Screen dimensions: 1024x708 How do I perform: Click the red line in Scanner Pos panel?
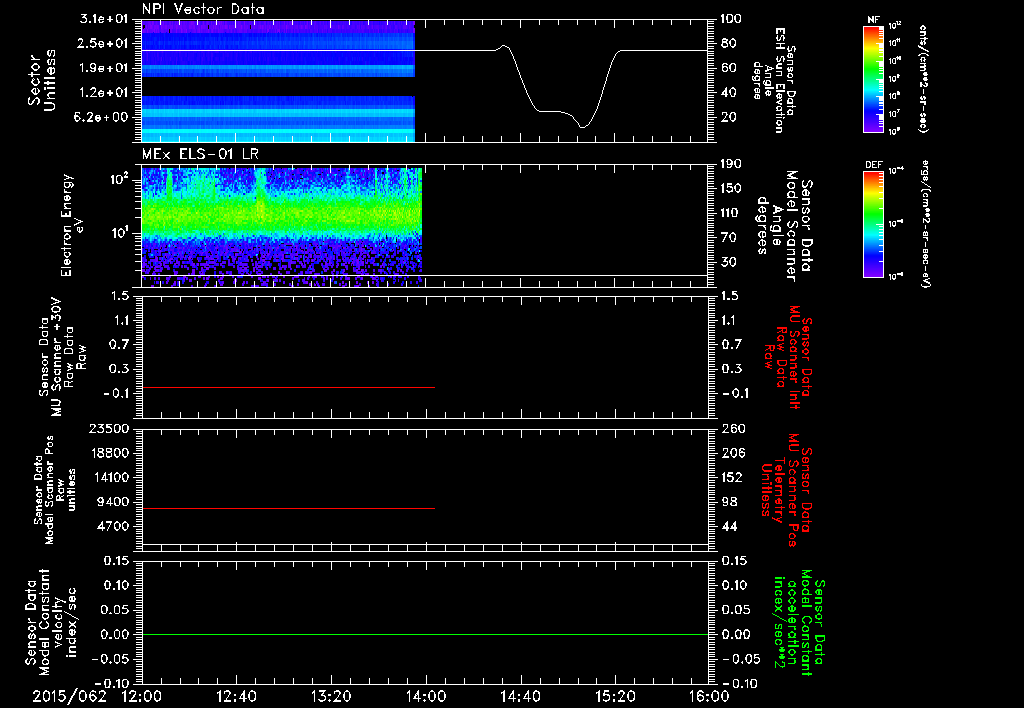coord(288,508)
